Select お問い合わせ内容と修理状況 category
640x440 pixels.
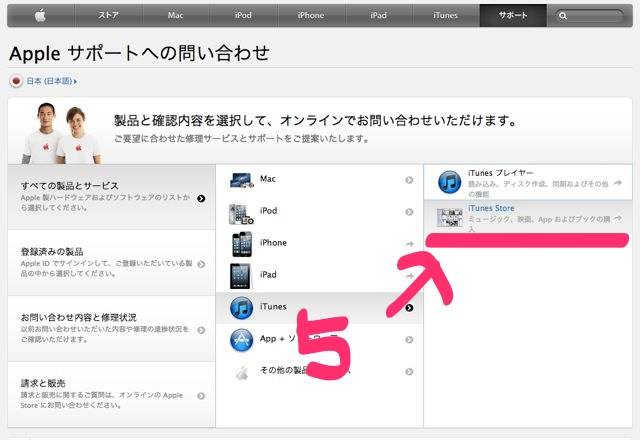click(x=111, y=329)
